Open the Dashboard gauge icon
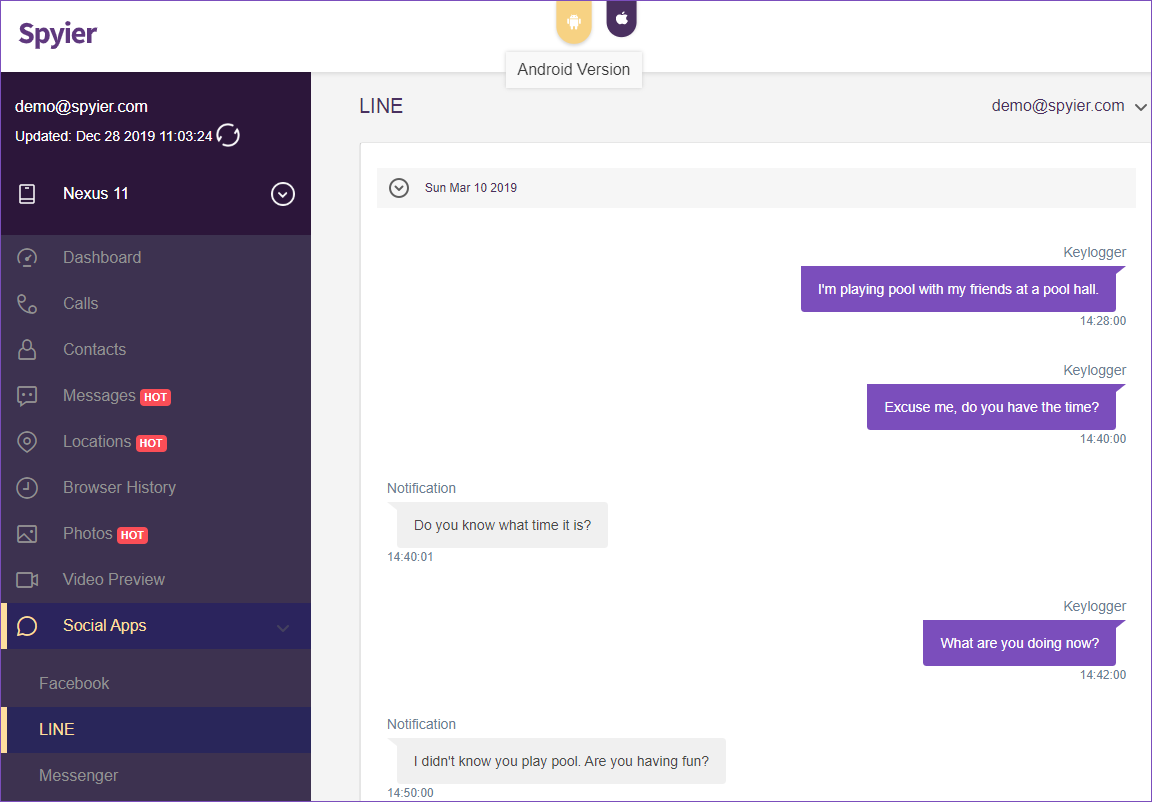This screenshot has width=1152, height=802. point(27,258)
